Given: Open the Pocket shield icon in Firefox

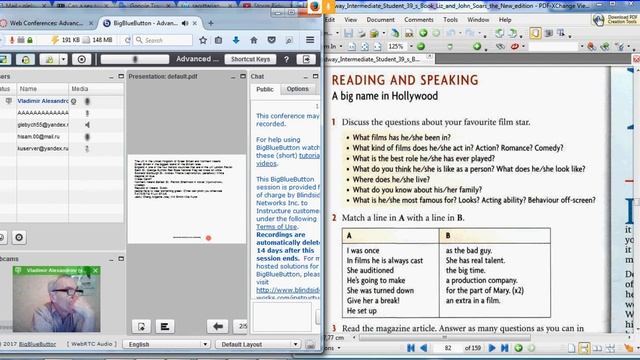Looking at the screenshot, I should click(x=271, y=40).
